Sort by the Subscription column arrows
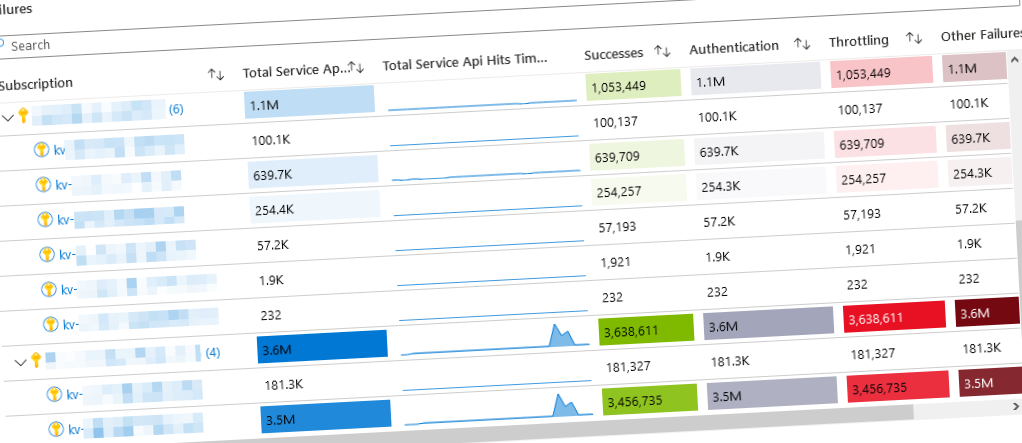Screen dimensions: 1022x443 215,75
